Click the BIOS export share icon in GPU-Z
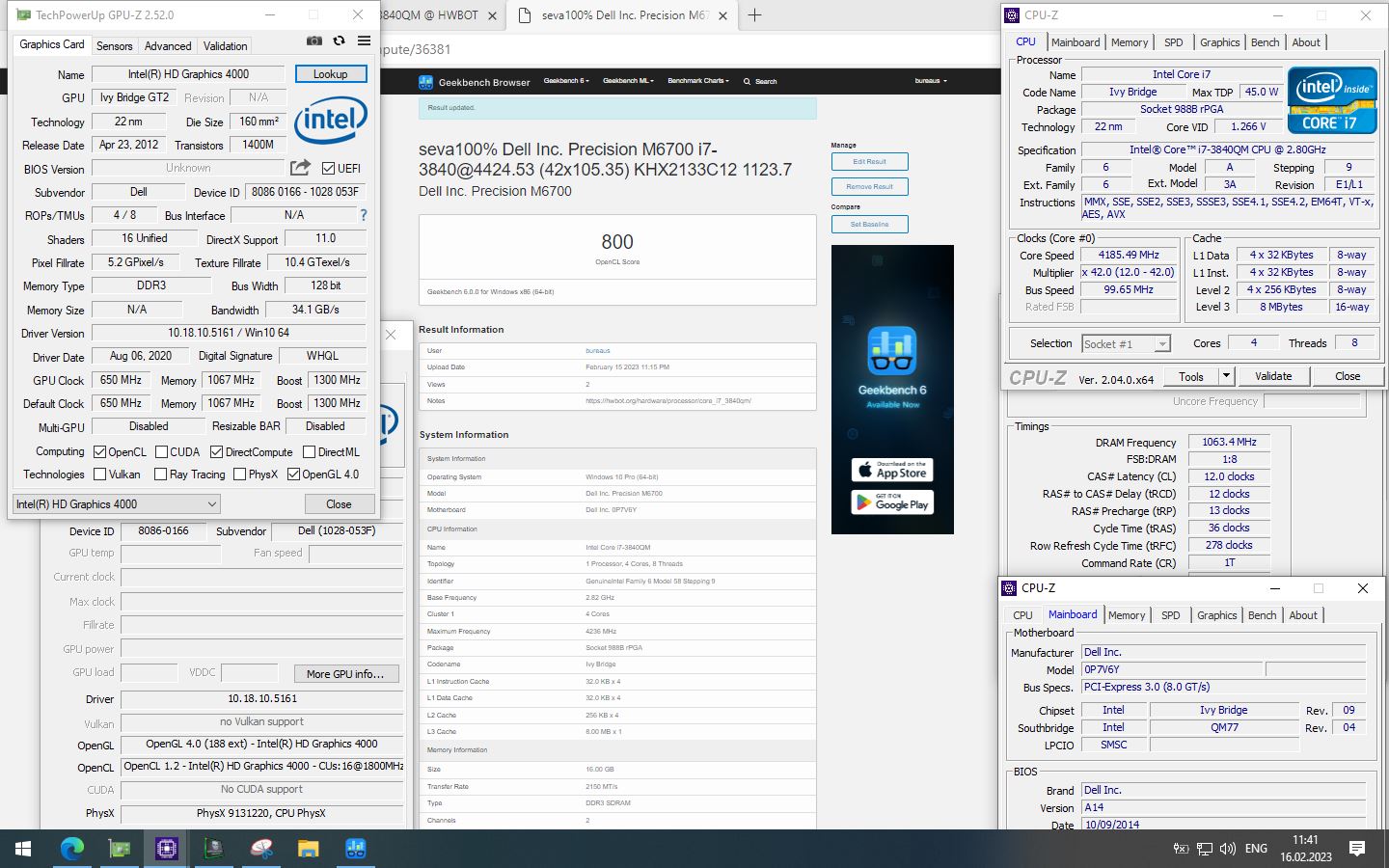1389x868 pixels. click(x=301, y=168)
